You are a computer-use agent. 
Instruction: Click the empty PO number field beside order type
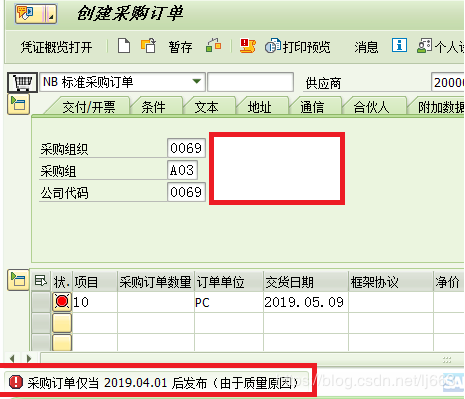click(250, 82)
